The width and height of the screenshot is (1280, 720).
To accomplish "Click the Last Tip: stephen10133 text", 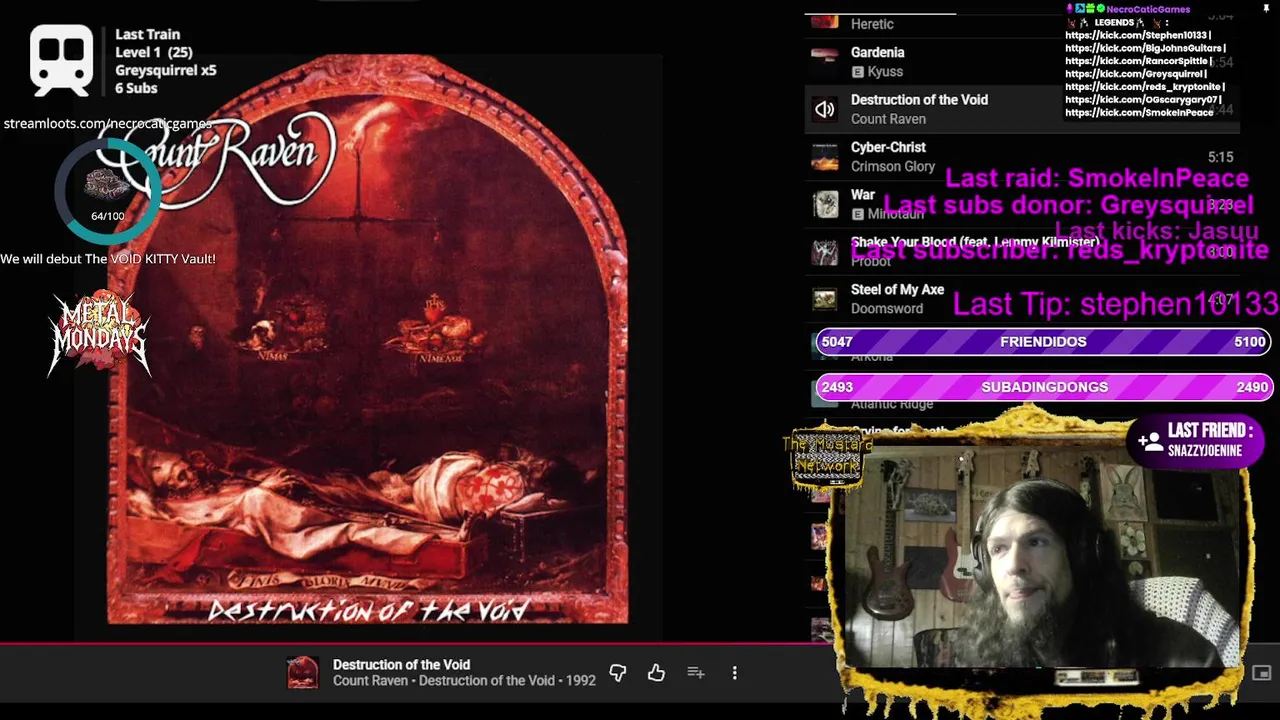I will [1115, 304].
